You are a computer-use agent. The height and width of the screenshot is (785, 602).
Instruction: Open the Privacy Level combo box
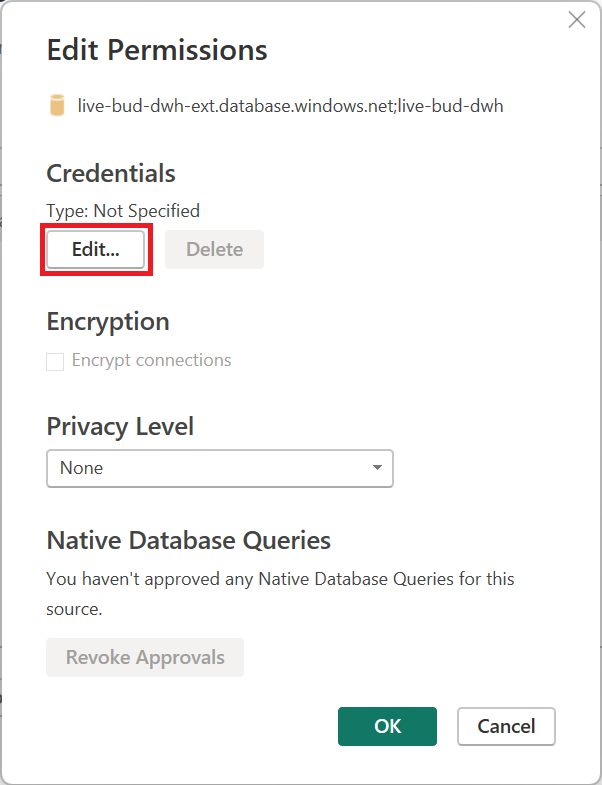coord(220,468)
